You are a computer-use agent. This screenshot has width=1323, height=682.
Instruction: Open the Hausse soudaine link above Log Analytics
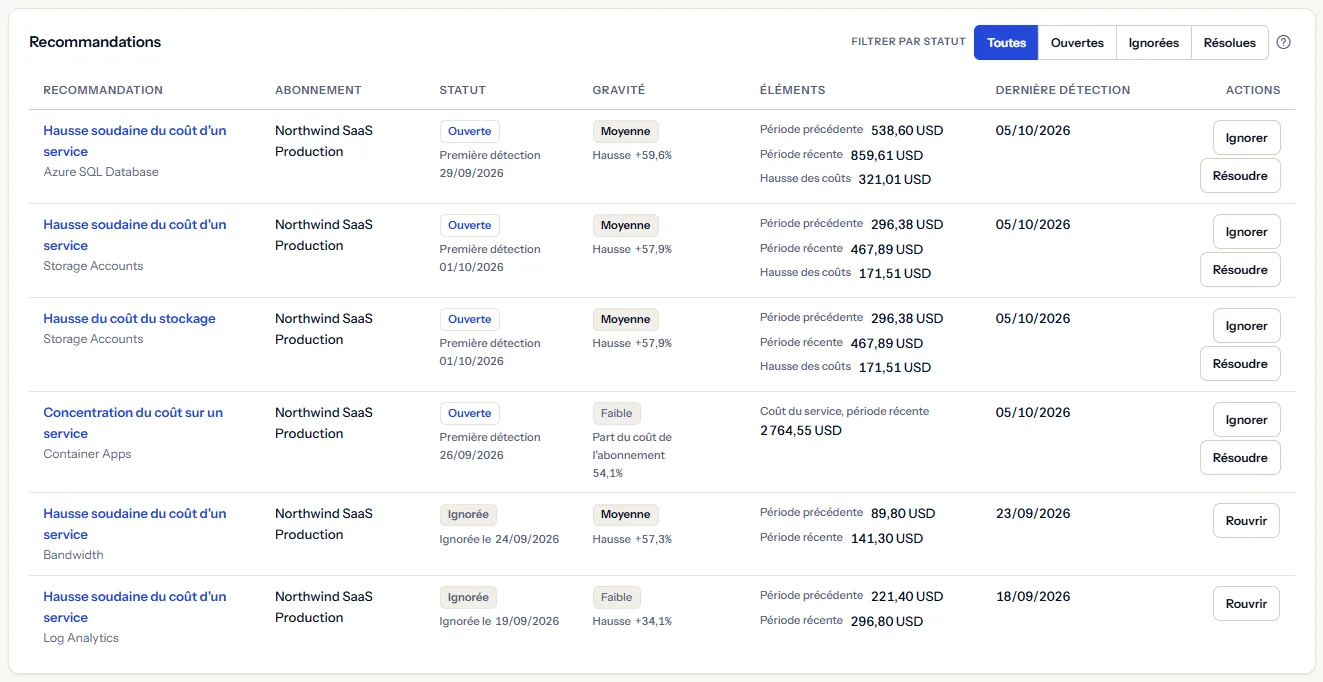click(x=135, y=607)
